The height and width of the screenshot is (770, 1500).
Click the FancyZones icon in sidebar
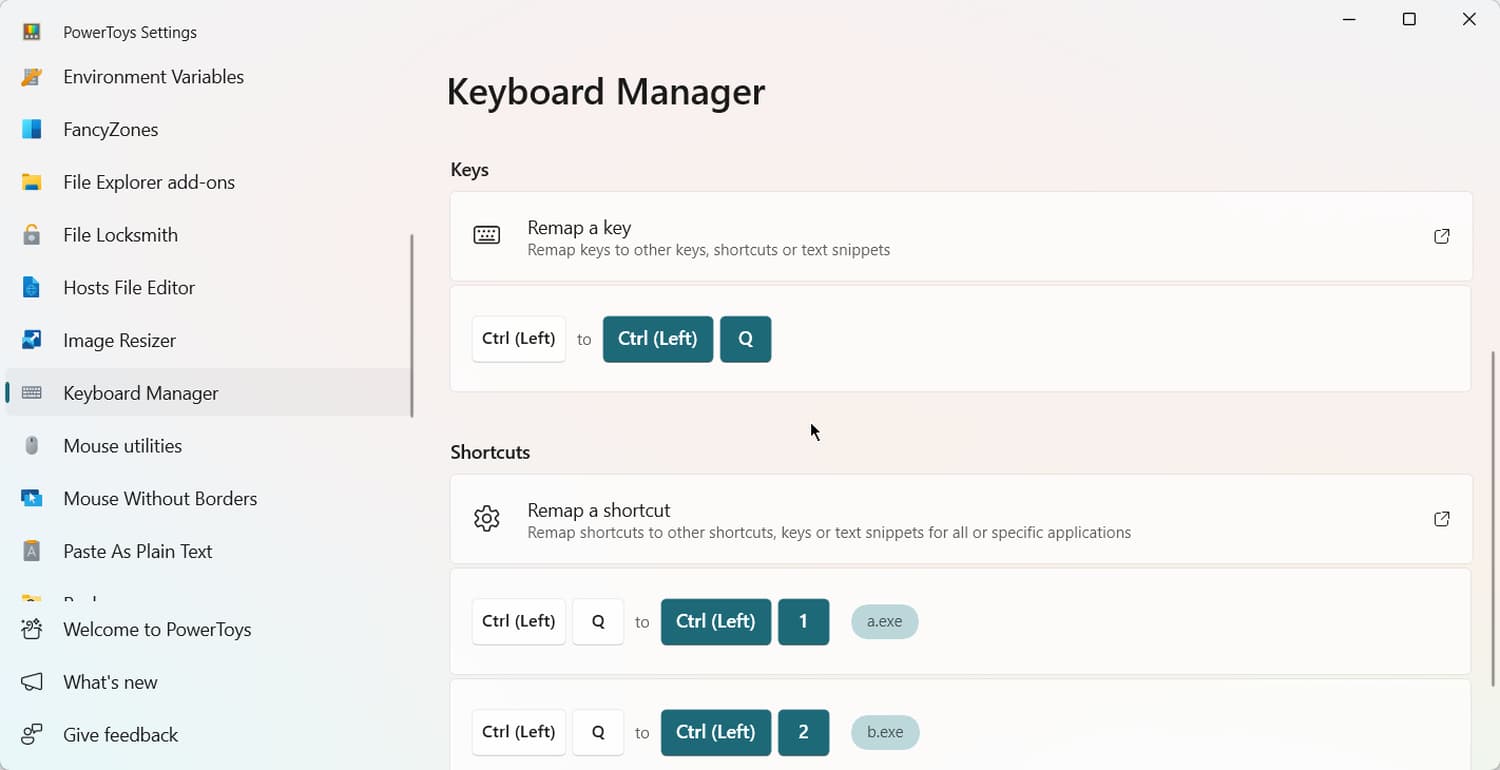[x=32, y=129]
